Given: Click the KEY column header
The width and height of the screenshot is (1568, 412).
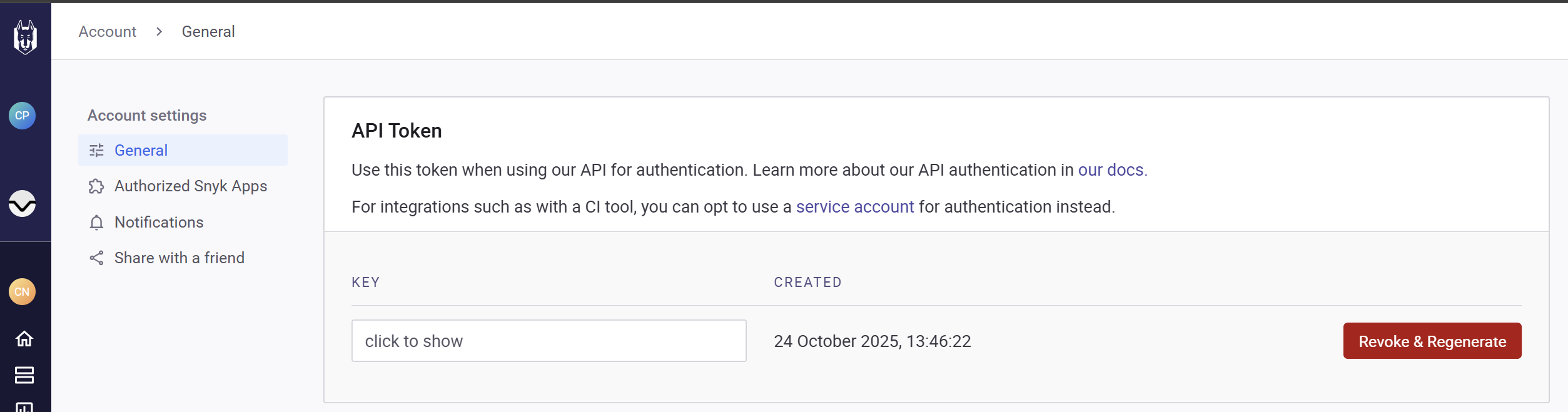Looking at the screenshot, I should 366,283.
